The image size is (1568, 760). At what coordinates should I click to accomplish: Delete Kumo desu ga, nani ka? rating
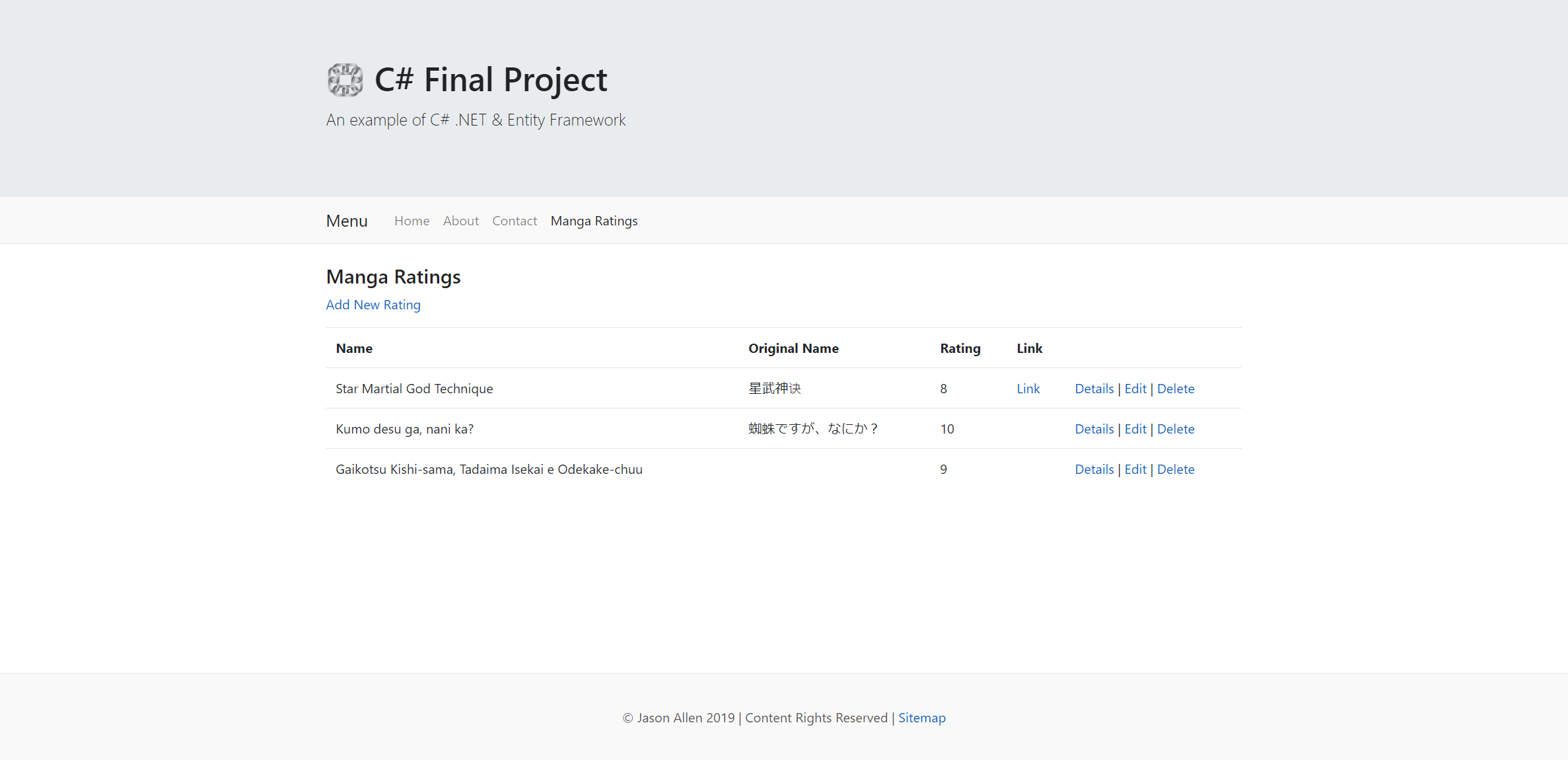[x=1175, y=429]
